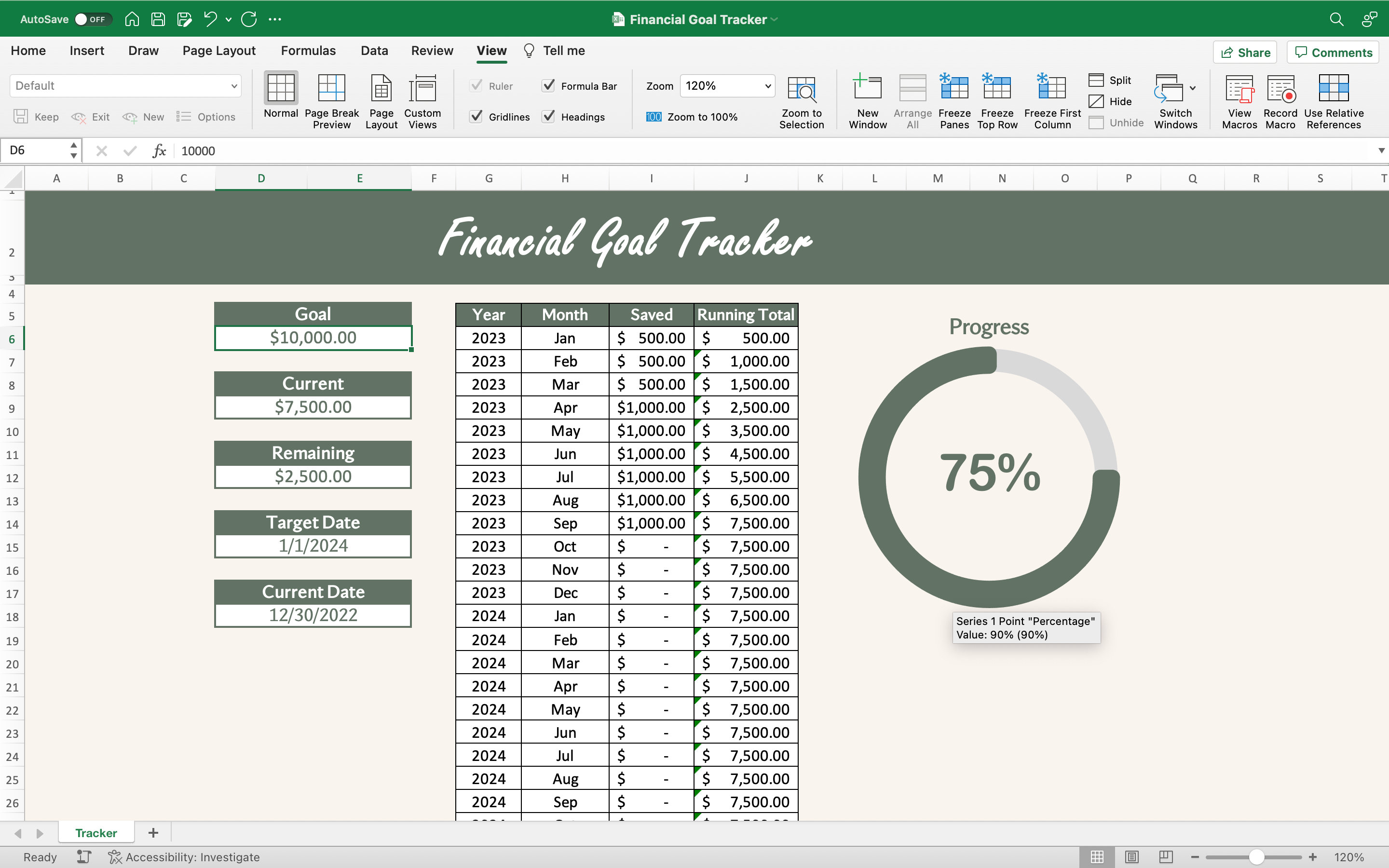Expand the workbook title dropdown

773,19
